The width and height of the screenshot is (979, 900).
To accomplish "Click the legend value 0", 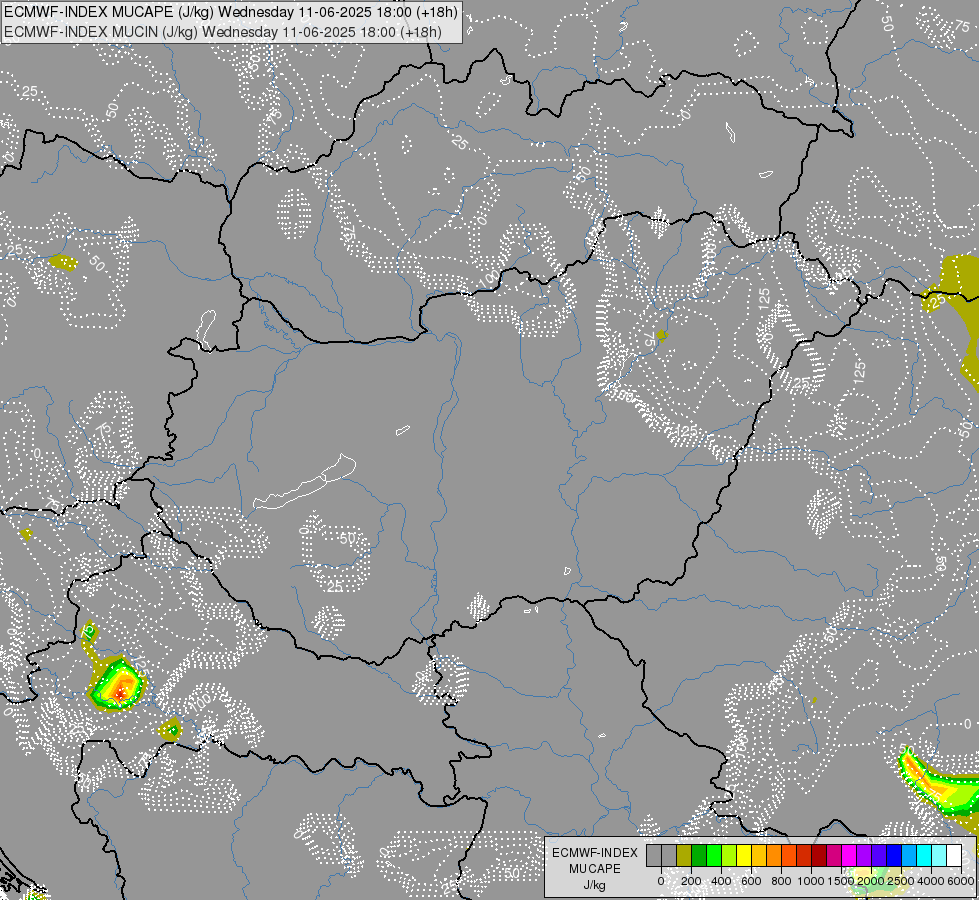I will 661,881.
